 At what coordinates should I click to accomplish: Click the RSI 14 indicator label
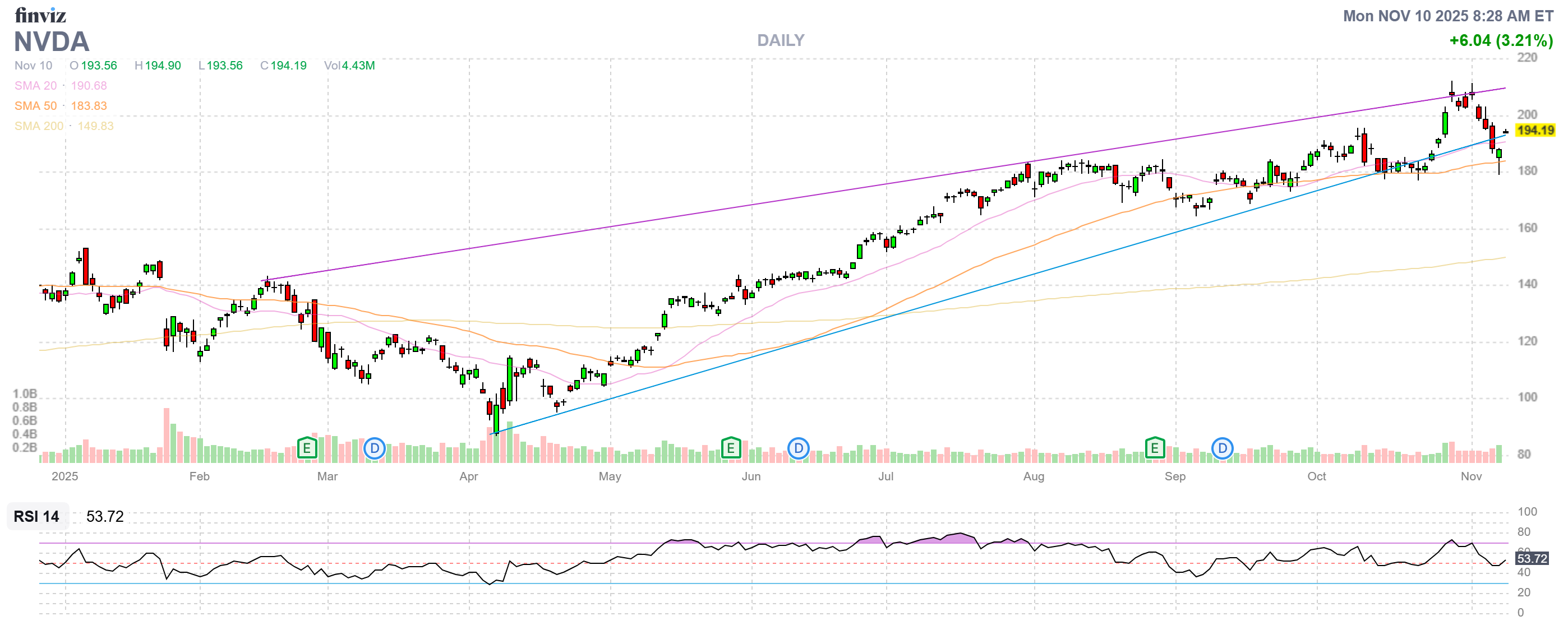coord(36,516)
